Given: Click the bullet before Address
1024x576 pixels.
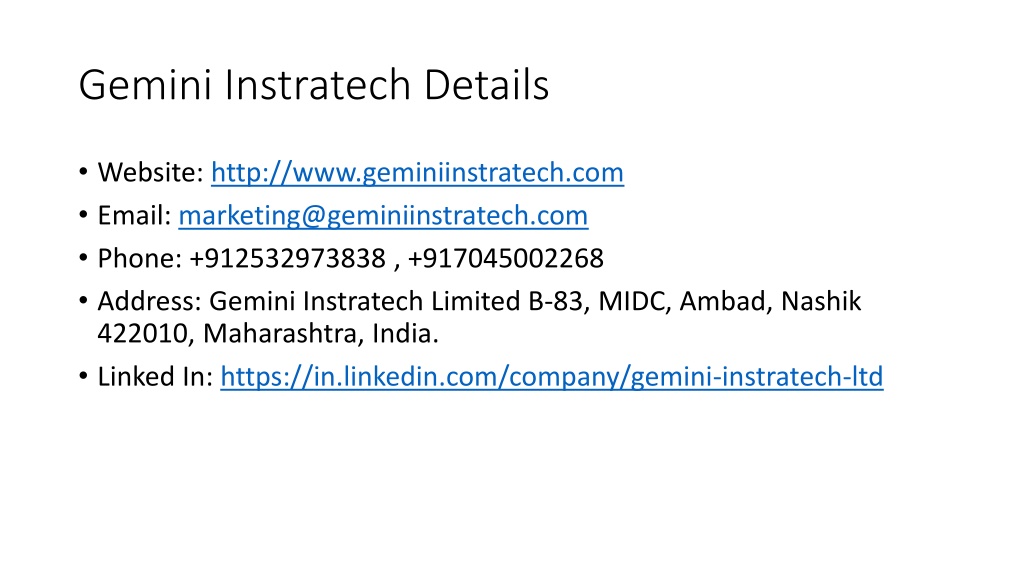Looking at the screenshot, I should pos(83,301).
